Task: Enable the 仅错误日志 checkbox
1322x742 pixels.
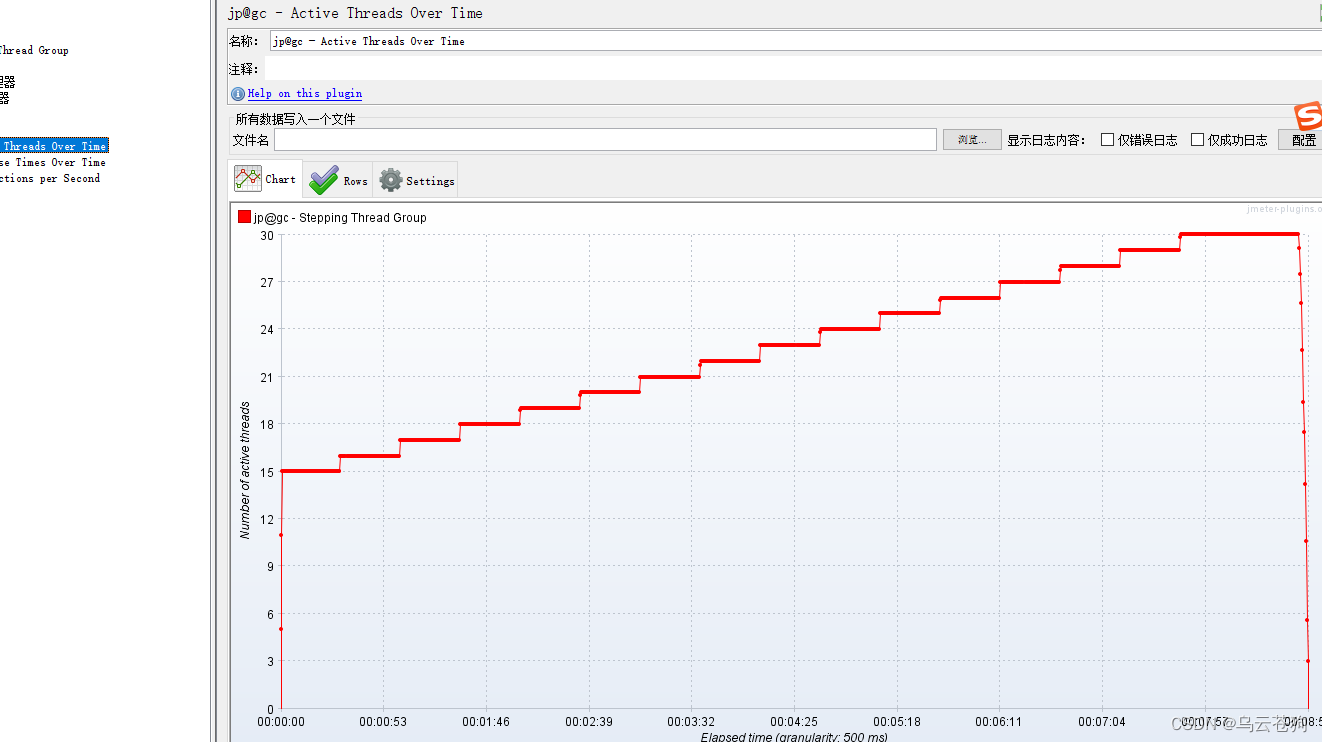Action: 1108,140
